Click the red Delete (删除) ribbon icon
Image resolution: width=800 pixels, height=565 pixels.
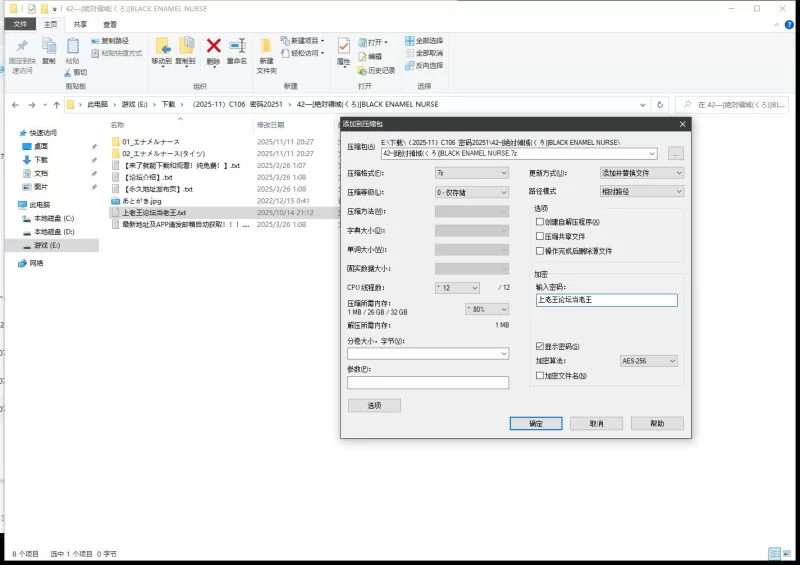(213, 46)
